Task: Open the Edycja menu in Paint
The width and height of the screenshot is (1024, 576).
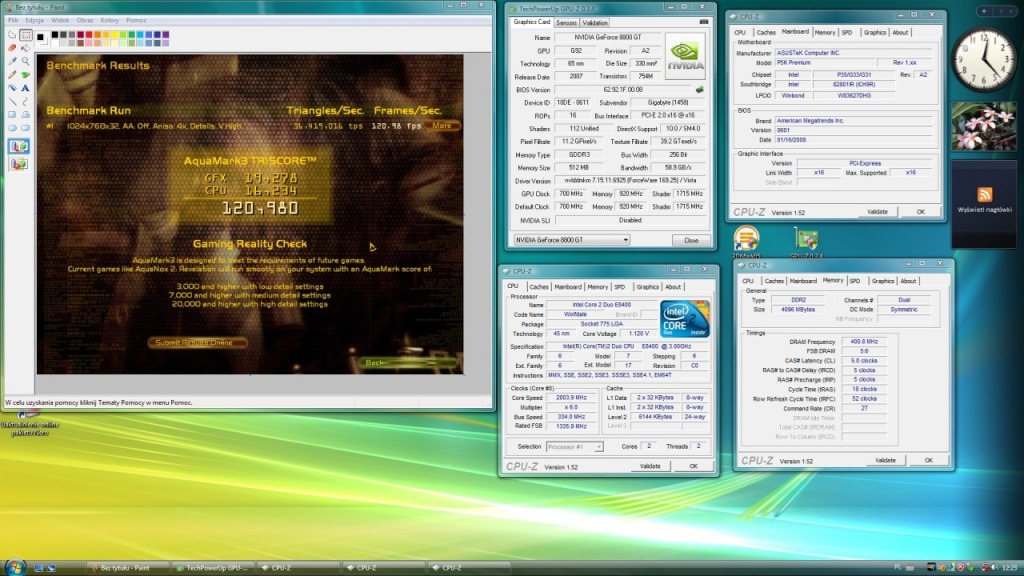Action: point(35,20)
